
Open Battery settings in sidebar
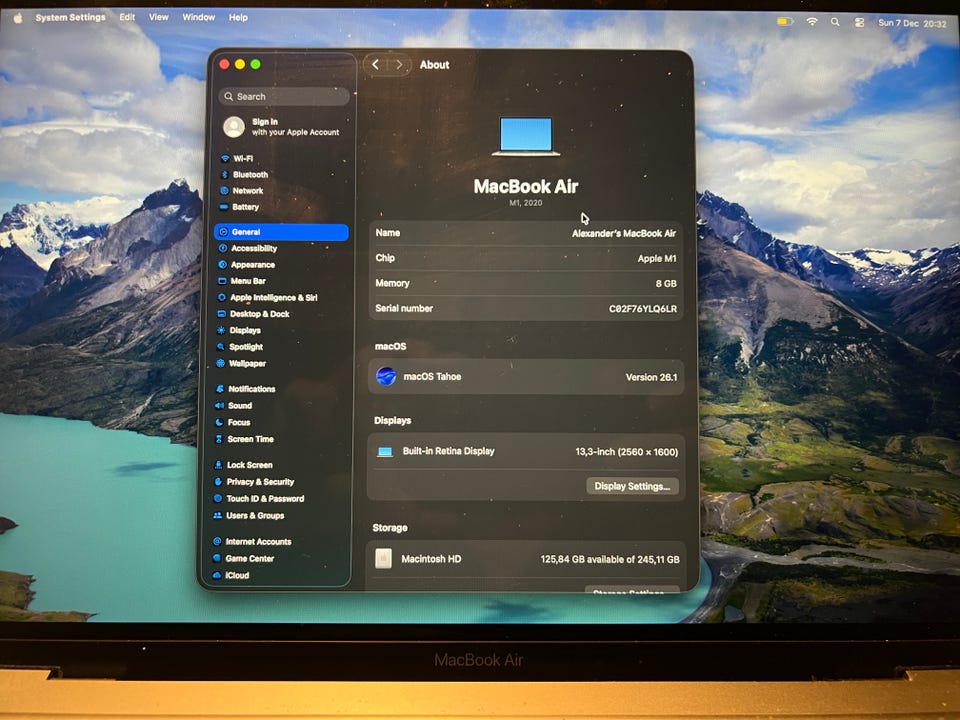pos(239,207)
